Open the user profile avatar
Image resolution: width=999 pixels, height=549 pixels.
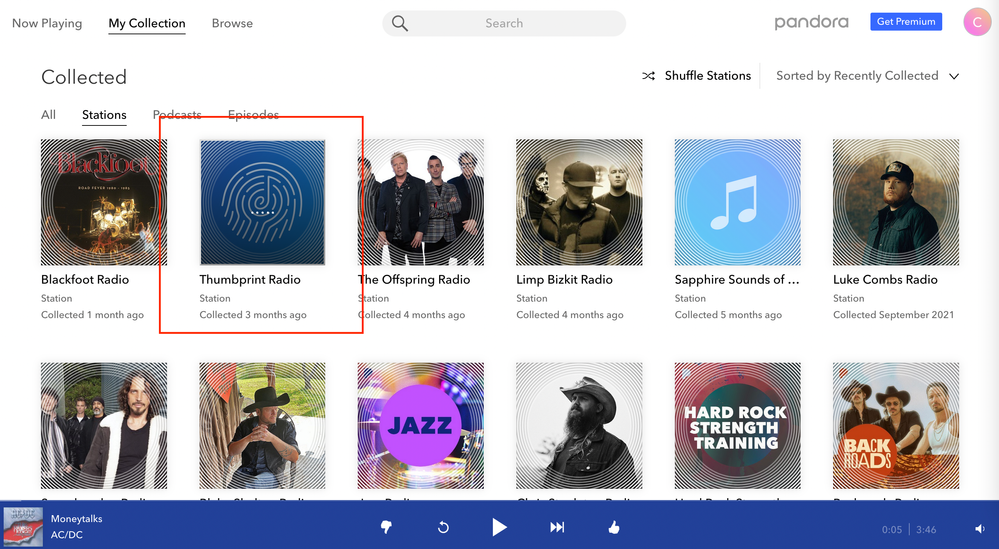(977, 22)
